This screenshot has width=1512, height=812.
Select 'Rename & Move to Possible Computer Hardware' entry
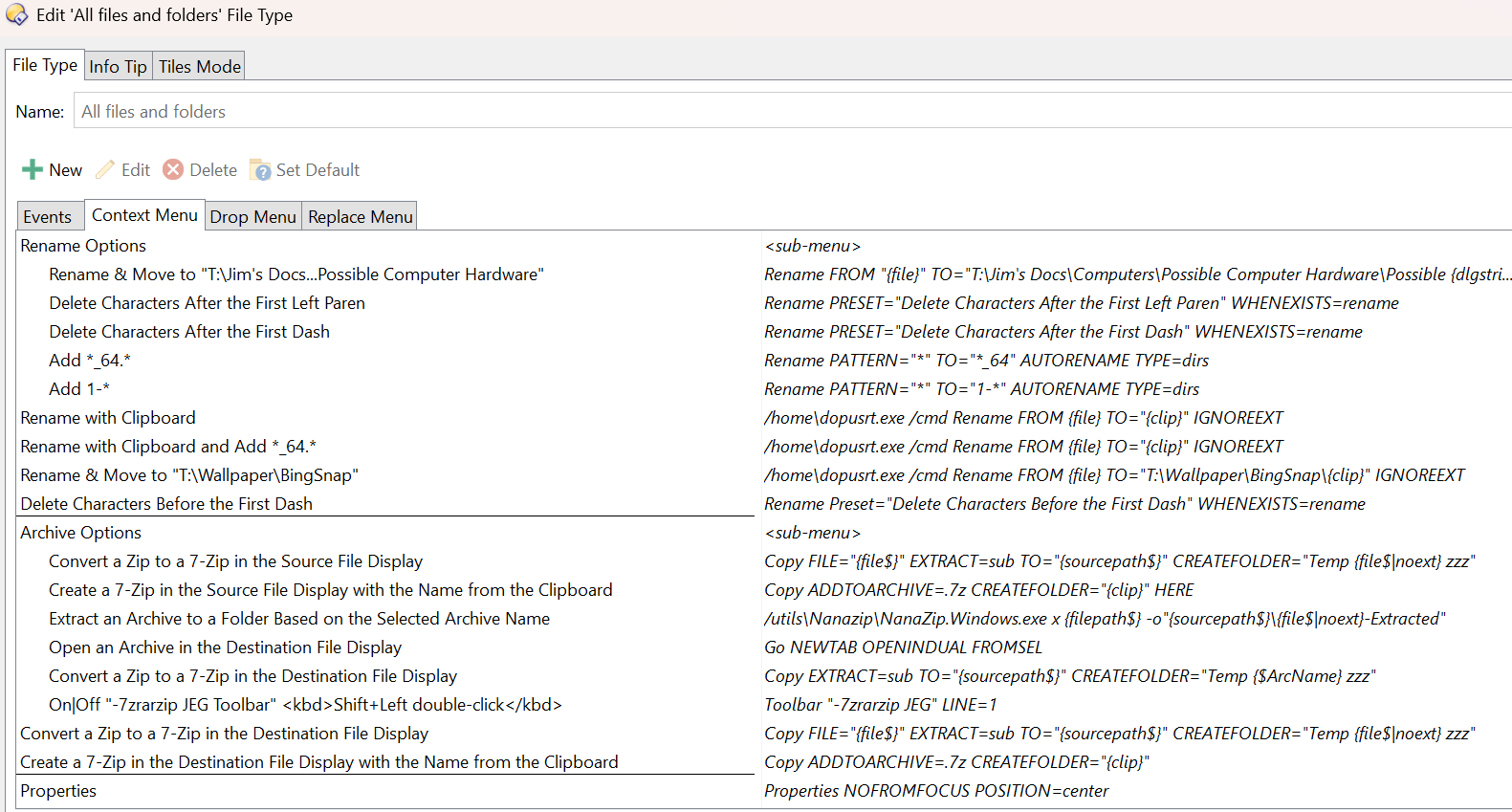296,274
